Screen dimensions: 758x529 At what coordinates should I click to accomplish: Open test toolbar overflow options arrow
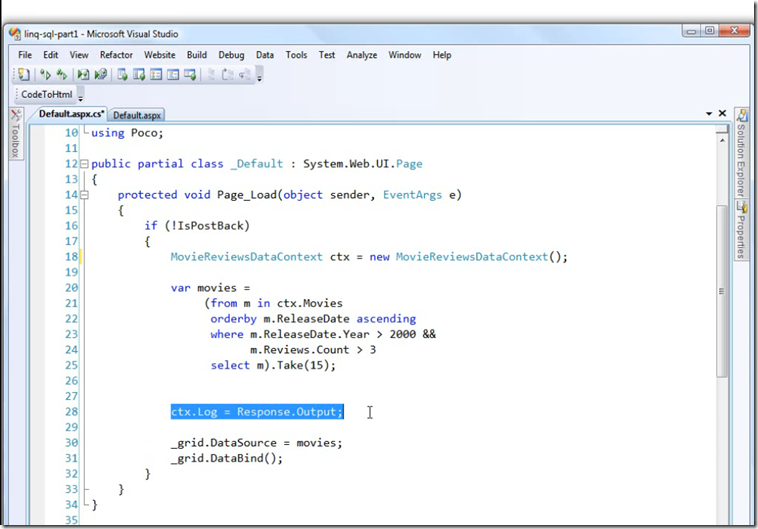click(x=259, y=79)
